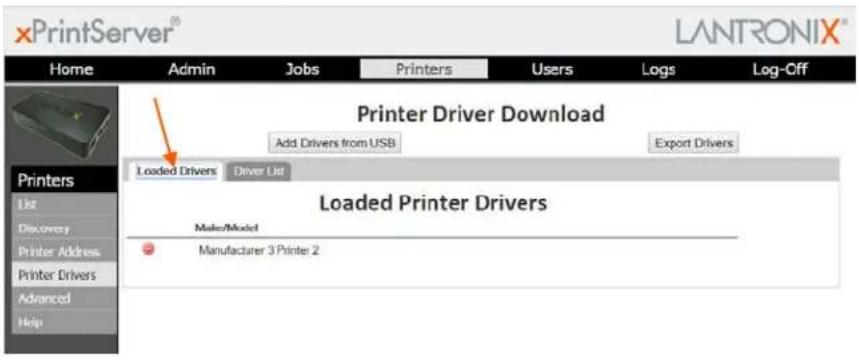Open the Logs menu
The width and height of the screenshot is (859, 360).
tap(658, 70)
